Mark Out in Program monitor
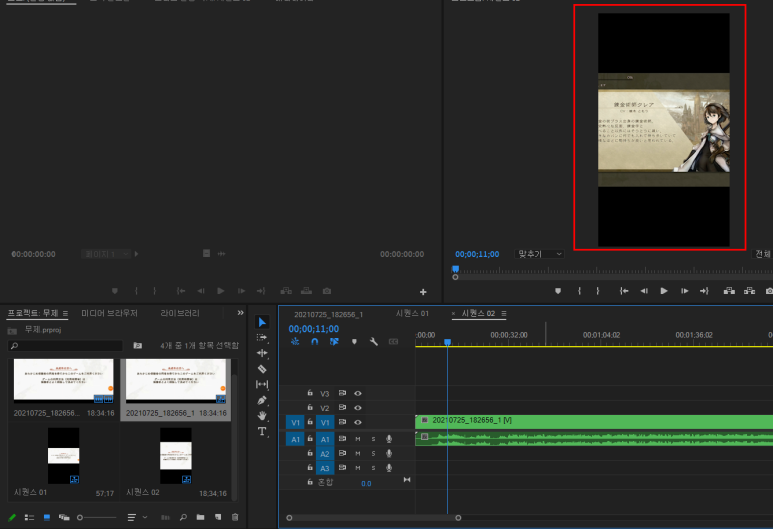The height and width of the screenshot is (529, 773). click(597, 291)
